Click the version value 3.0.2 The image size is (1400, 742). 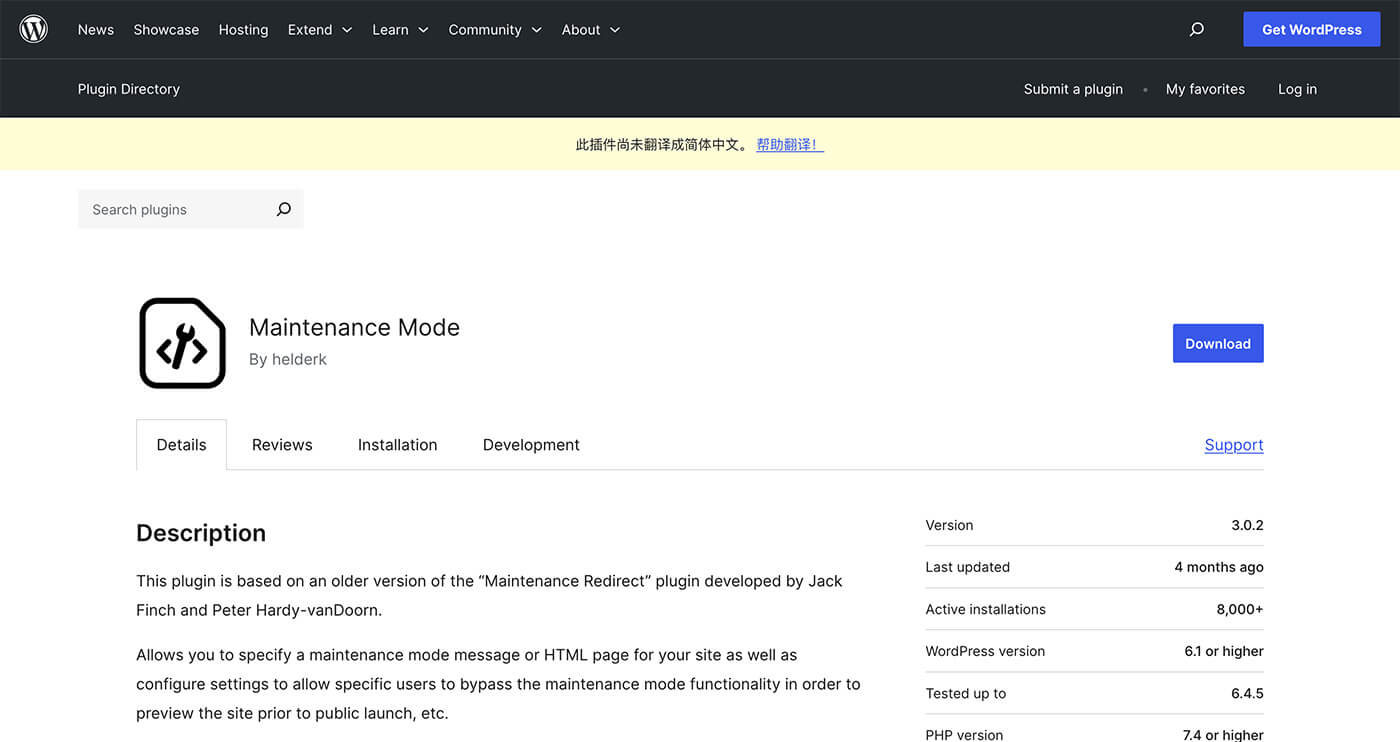click(1247, 525)
